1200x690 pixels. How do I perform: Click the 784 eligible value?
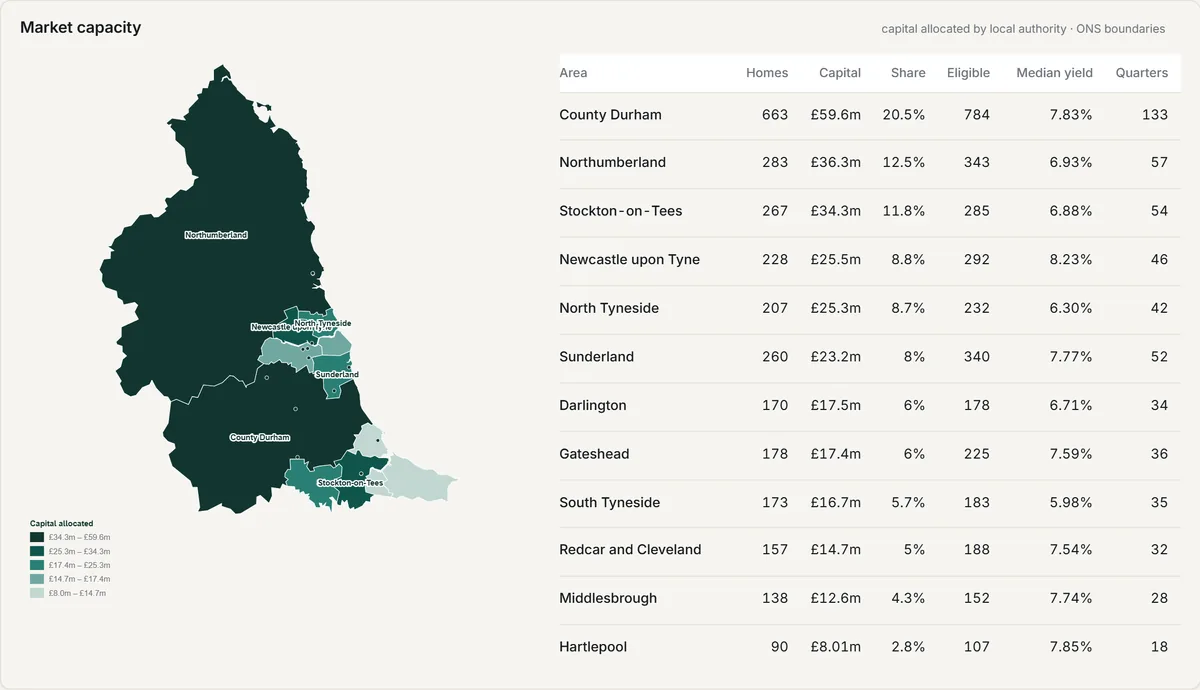click(x=977, y=115)
